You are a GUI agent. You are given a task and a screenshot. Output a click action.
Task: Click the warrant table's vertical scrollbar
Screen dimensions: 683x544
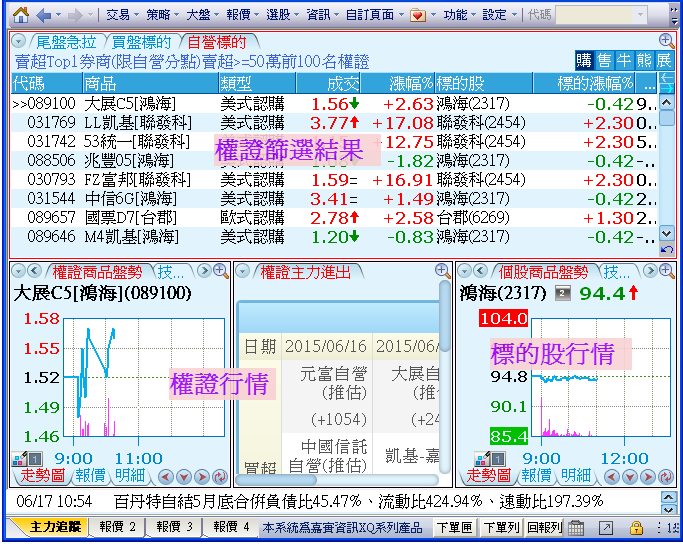[667, 160]
